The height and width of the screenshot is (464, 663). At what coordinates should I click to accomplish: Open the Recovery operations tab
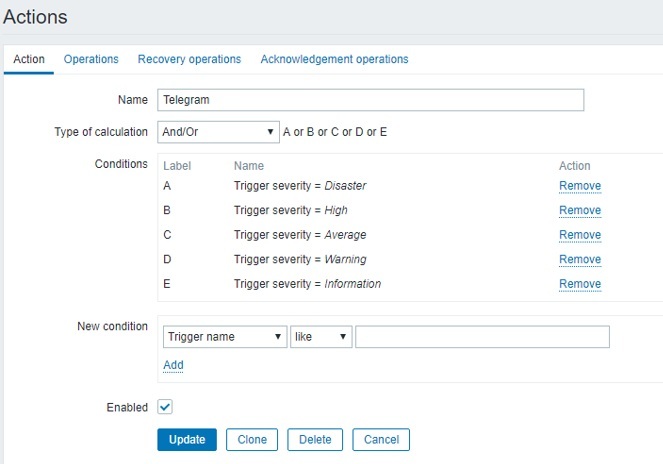click(x=189, y=59)
